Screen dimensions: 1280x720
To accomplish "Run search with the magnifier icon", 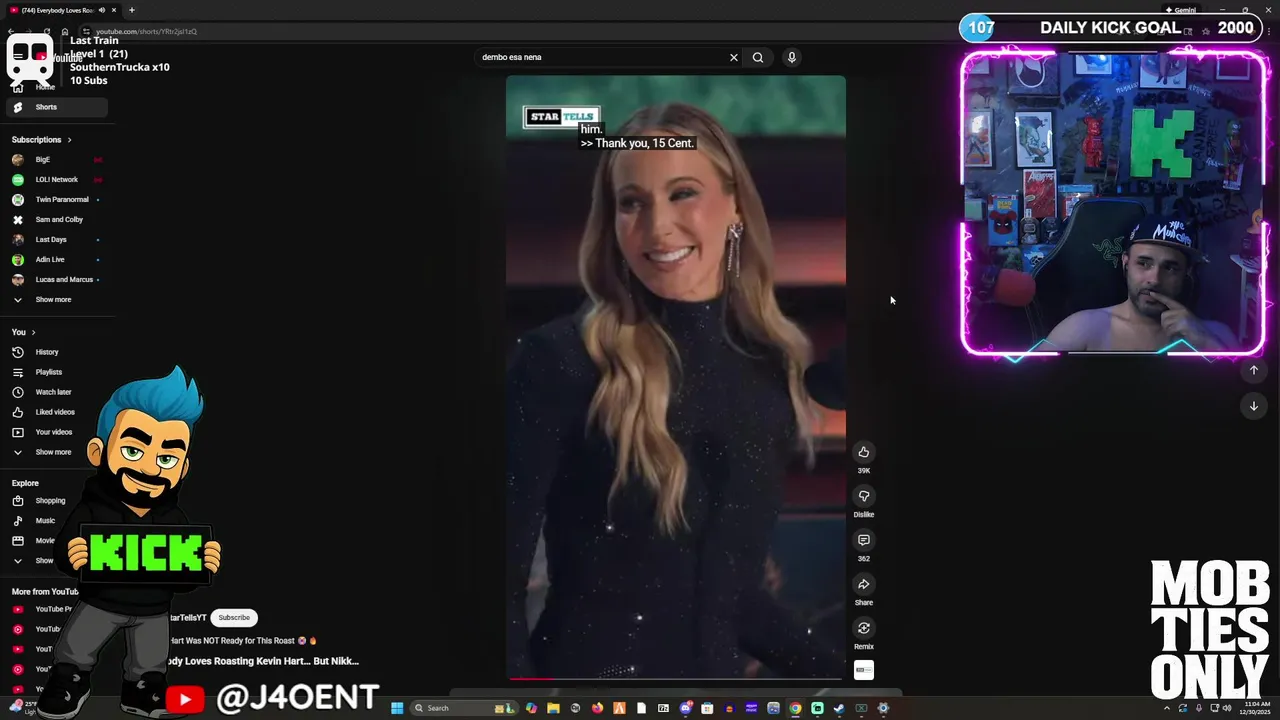I will click(758, 57).
